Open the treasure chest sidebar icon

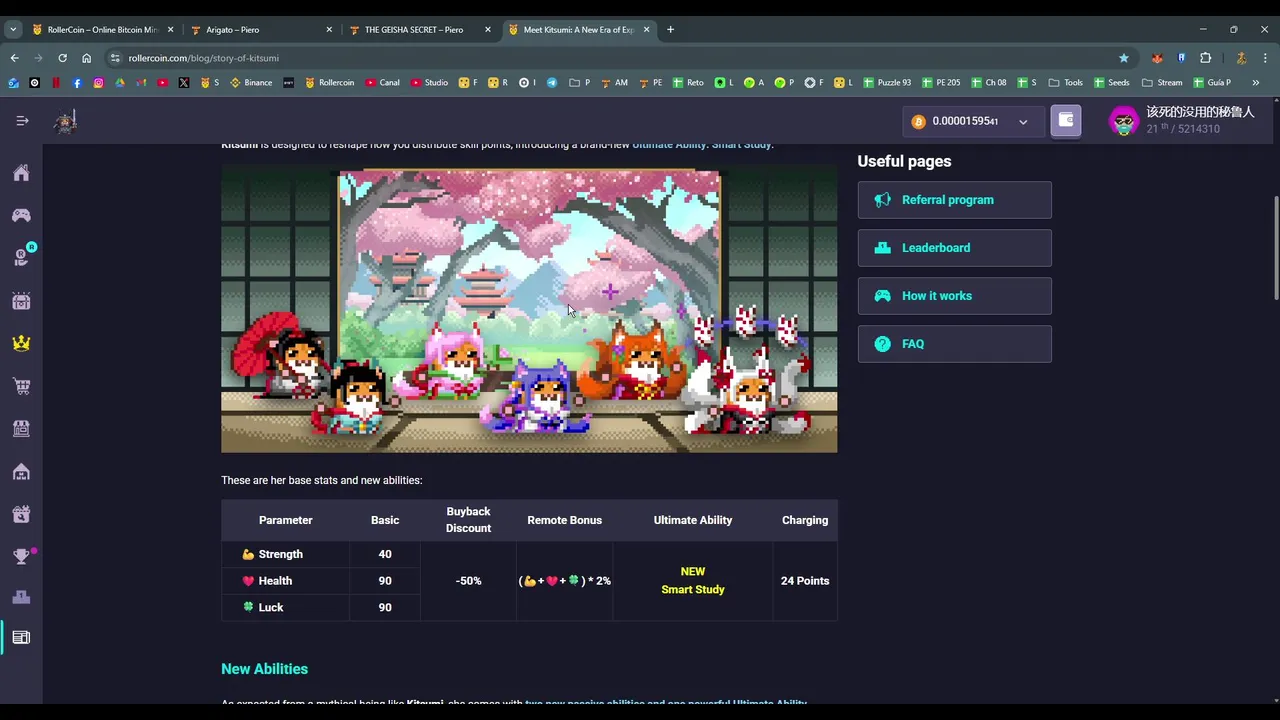coord(21,301)
